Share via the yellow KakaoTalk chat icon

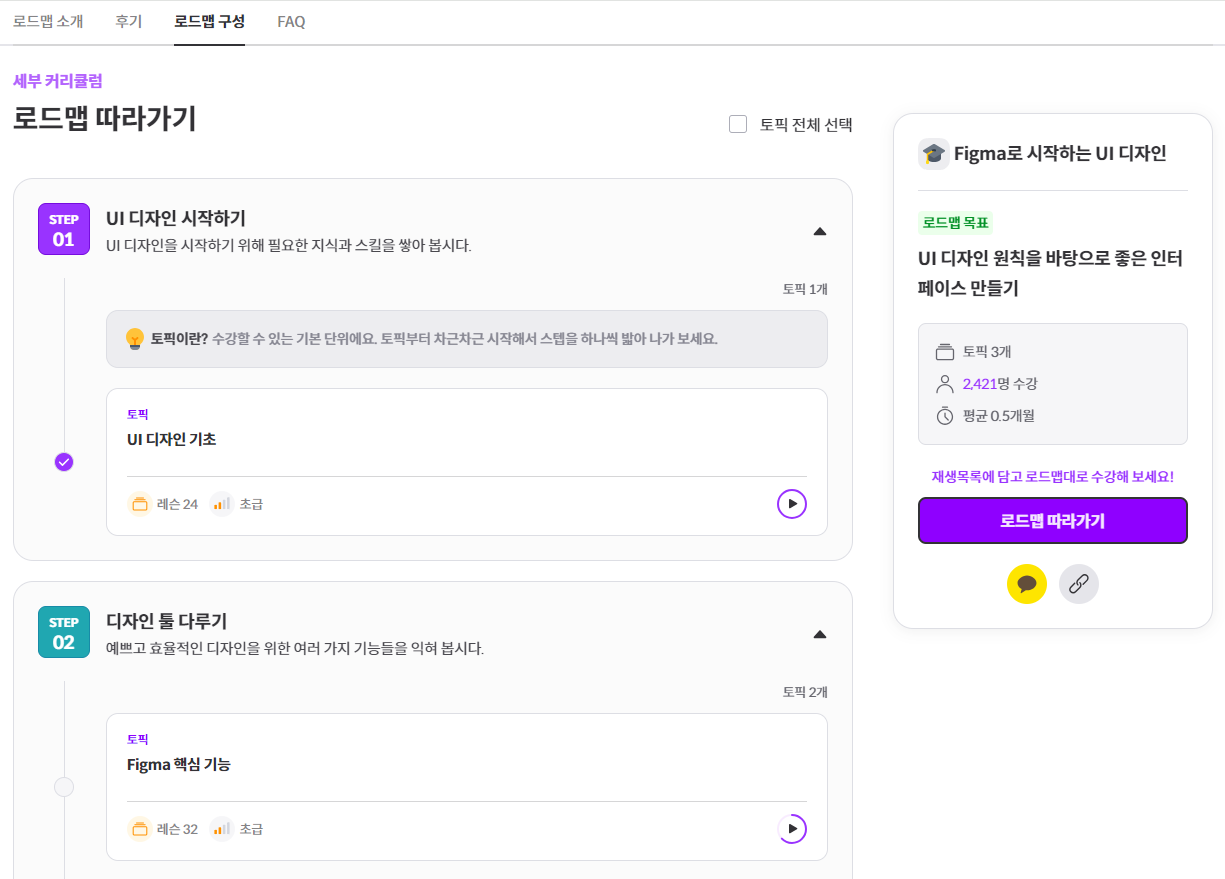point(1027,584)
